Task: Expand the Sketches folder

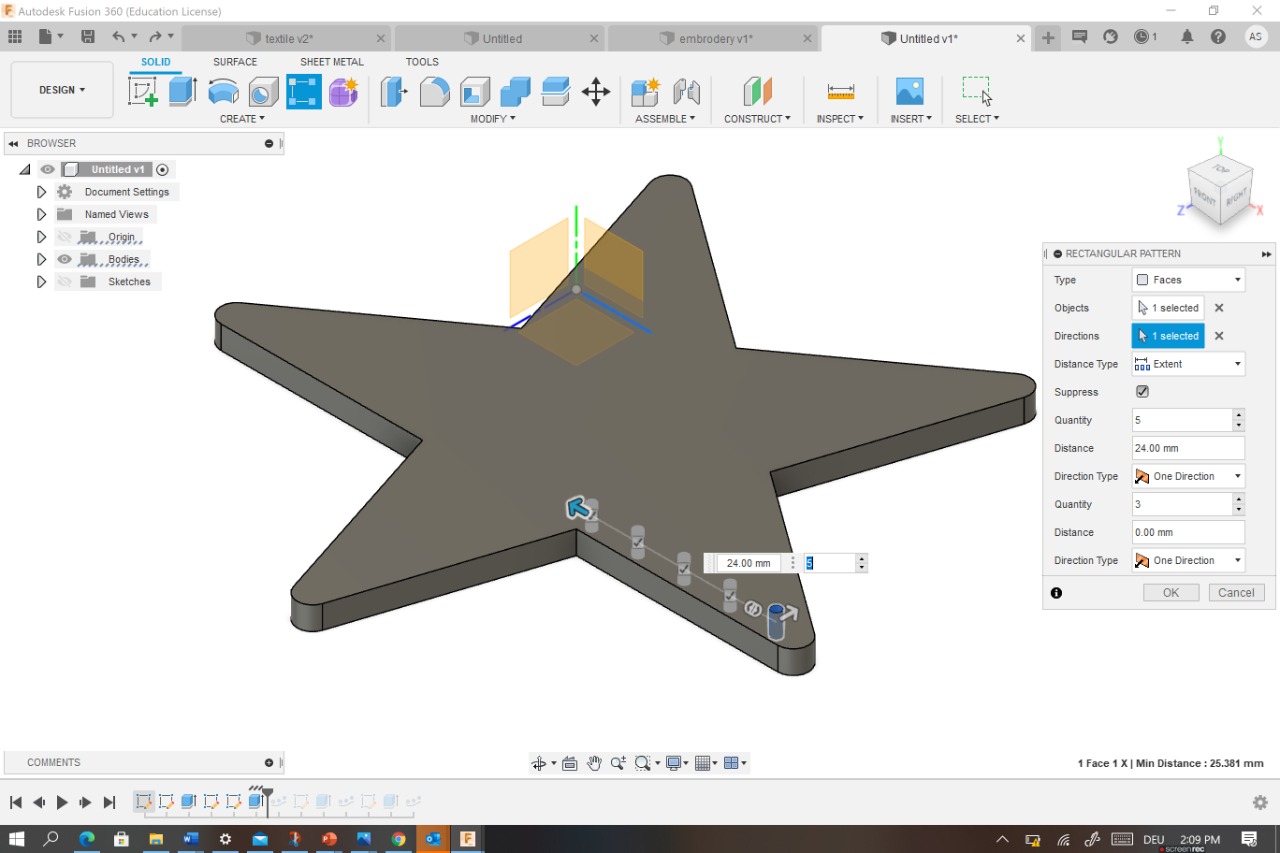Action: click(41, 282)
